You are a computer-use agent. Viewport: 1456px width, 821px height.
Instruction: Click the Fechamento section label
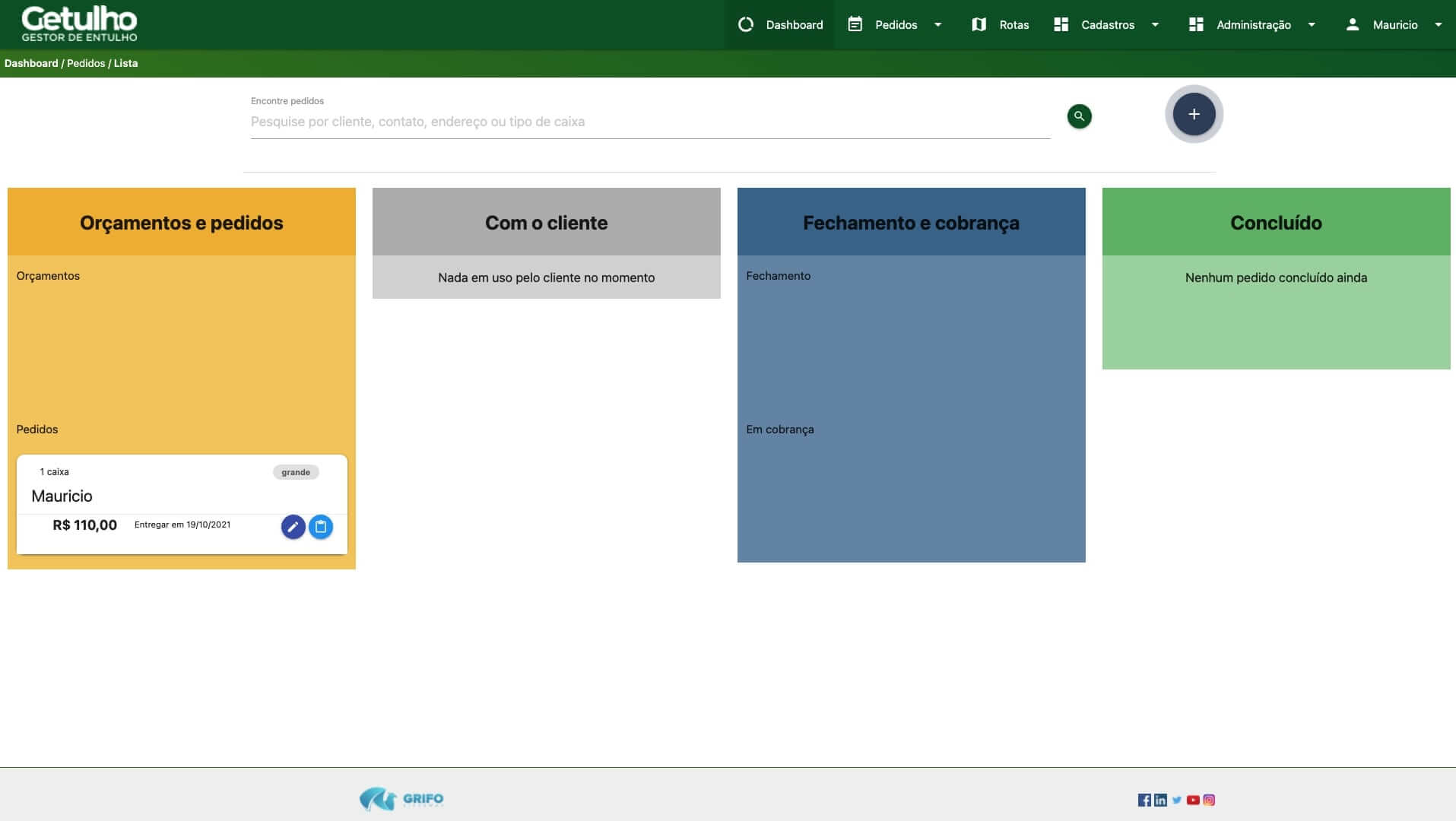click(778, 276)
